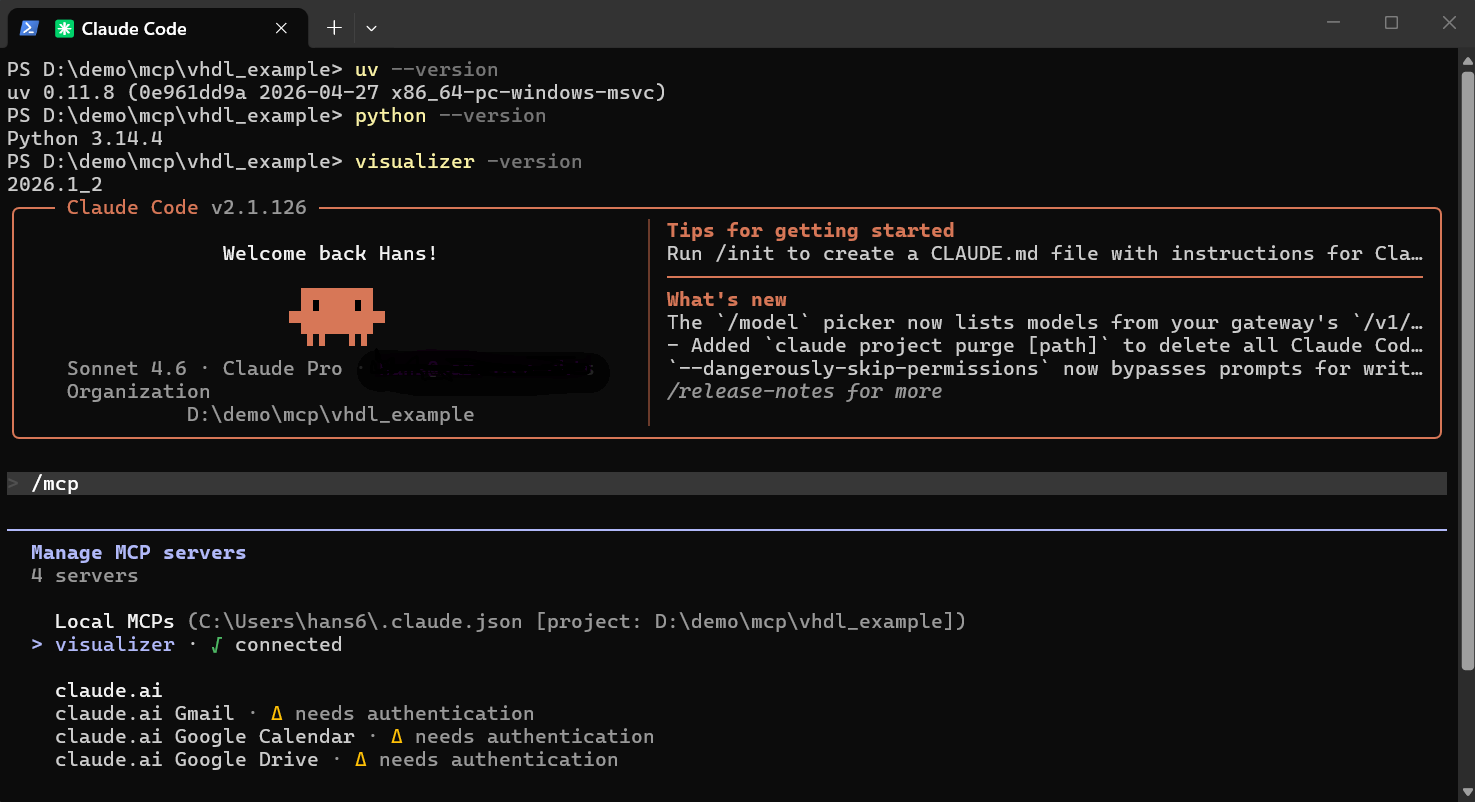Image resolution: width=1475 pixels, height=802 pixels.
Task: Click the '2026.1_2' version output
Action: click(54, 184)
